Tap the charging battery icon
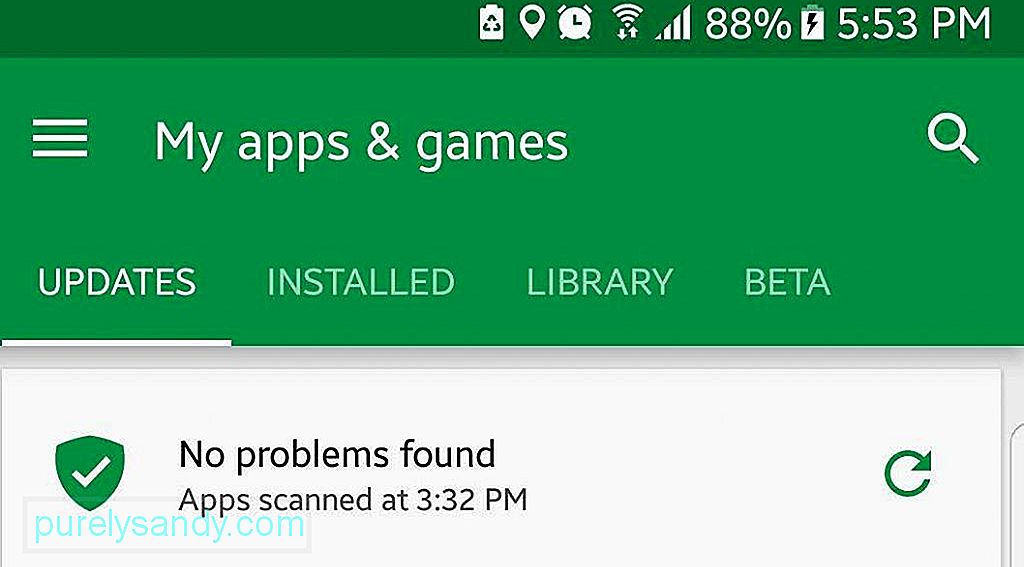The width and height of the screenshot is (1024, 567). click(x=812, y=24)
